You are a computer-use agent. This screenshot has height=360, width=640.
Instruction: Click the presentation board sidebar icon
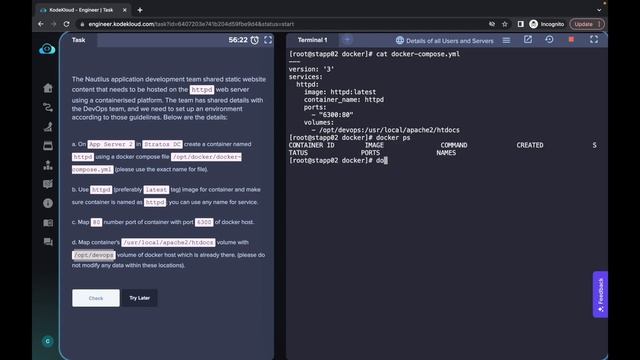pyautogui.click(x=48, y=184)
